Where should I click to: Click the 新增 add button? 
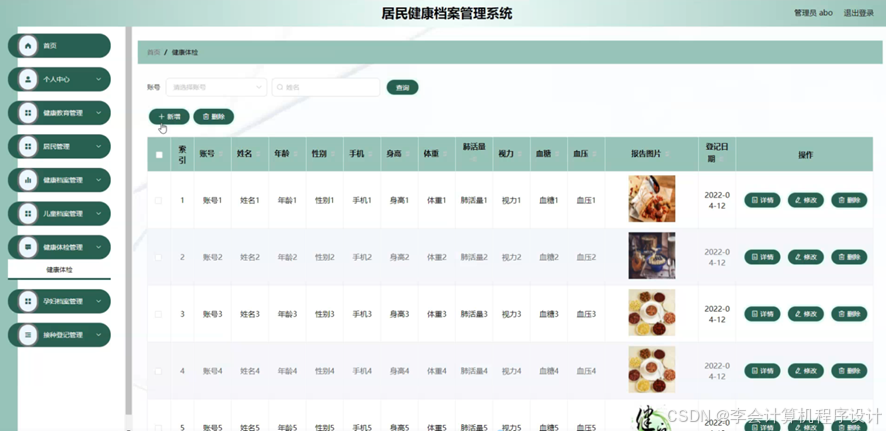(169, 116)
